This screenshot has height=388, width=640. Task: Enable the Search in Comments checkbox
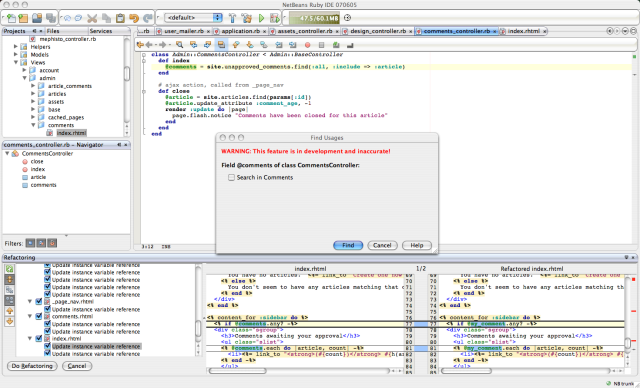[231, 177]
